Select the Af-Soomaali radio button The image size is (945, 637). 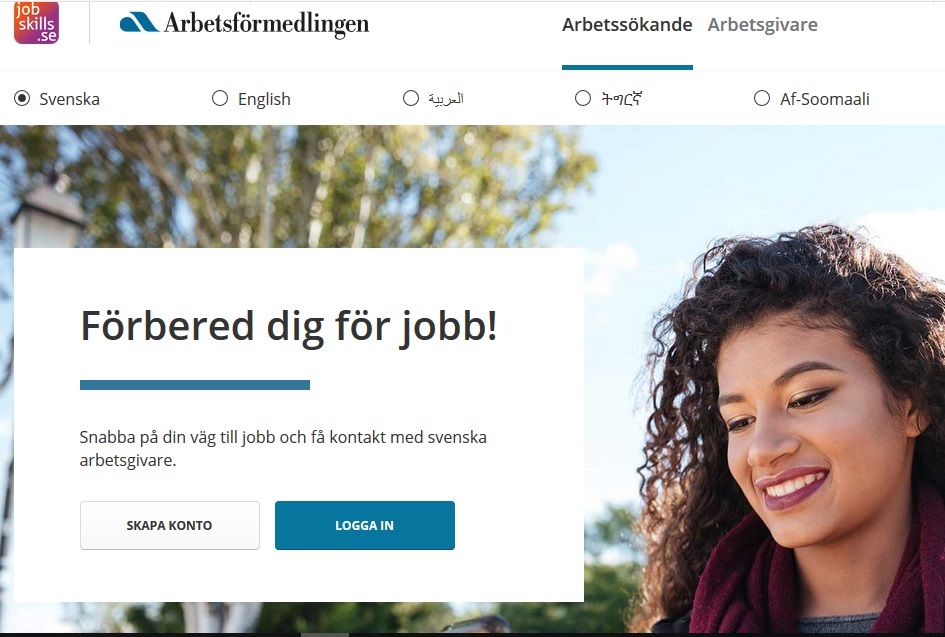pyautogui.click(x=762, y=98)
